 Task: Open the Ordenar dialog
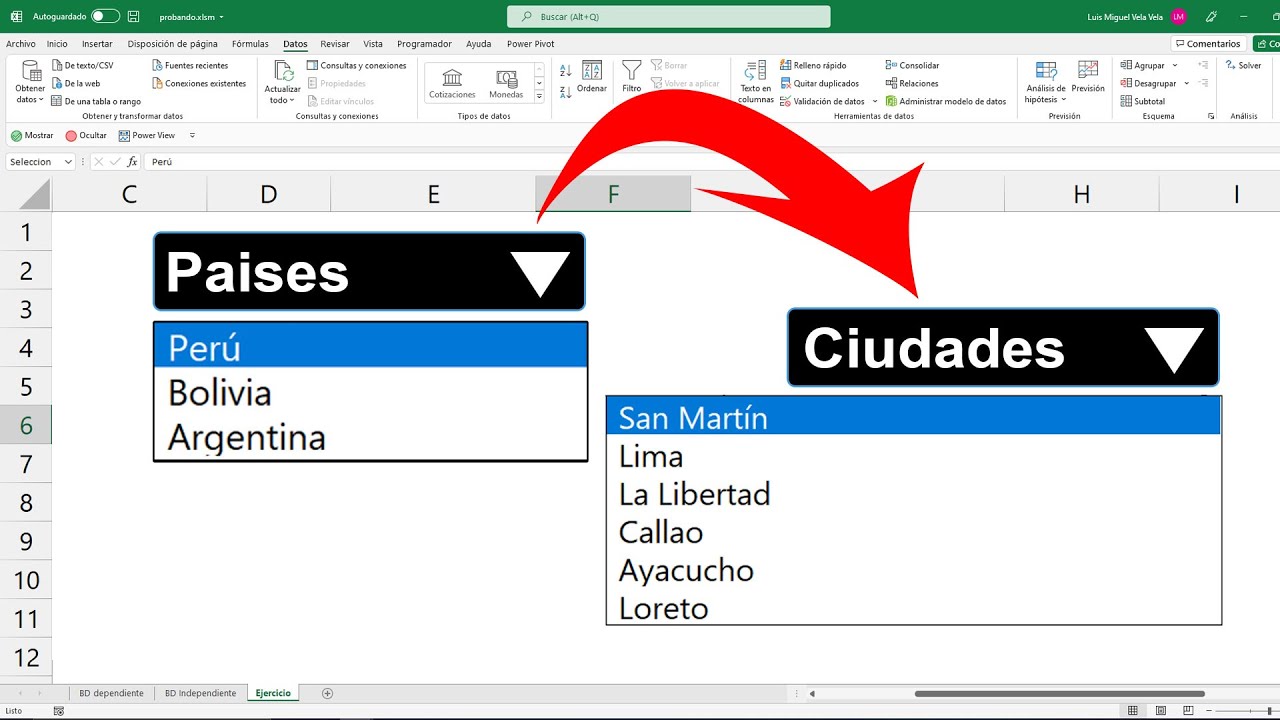(x=592, y=77)
